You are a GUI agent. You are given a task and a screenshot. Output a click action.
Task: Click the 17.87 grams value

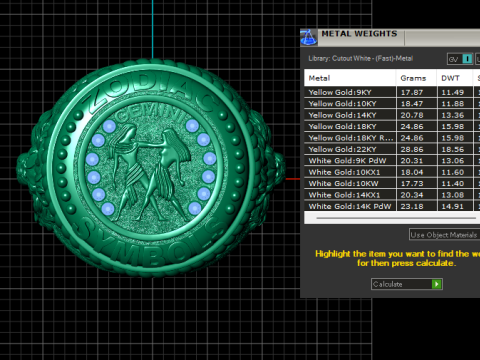pos(412,92)
